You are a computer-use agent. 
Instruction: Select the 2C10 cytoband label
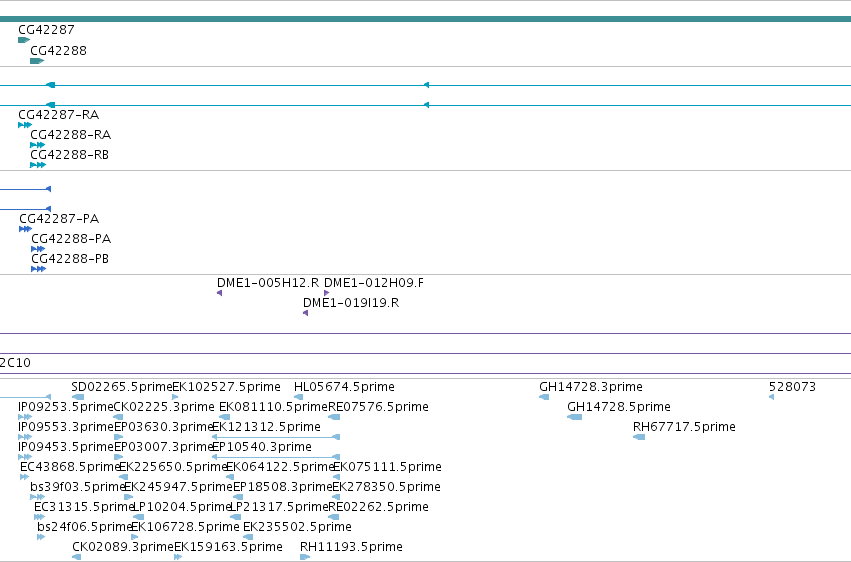tap(15, 363)
